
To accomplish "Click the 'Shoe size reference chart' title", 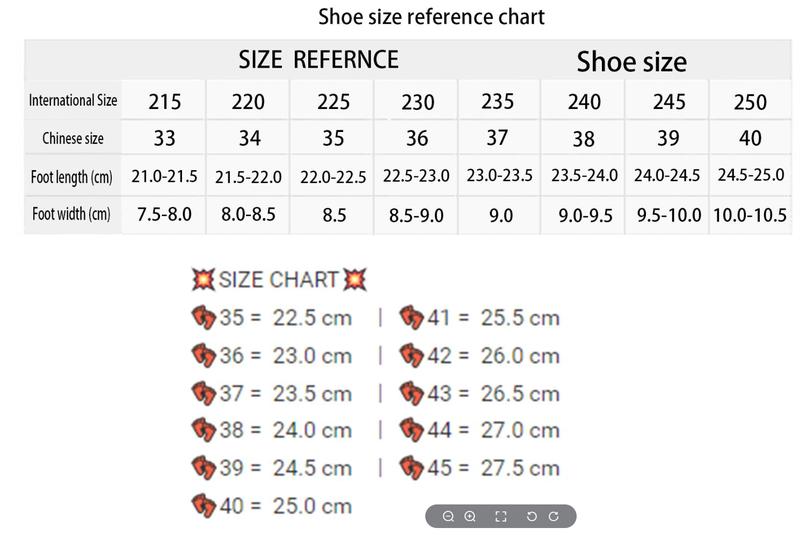I will tap(431, 17).
